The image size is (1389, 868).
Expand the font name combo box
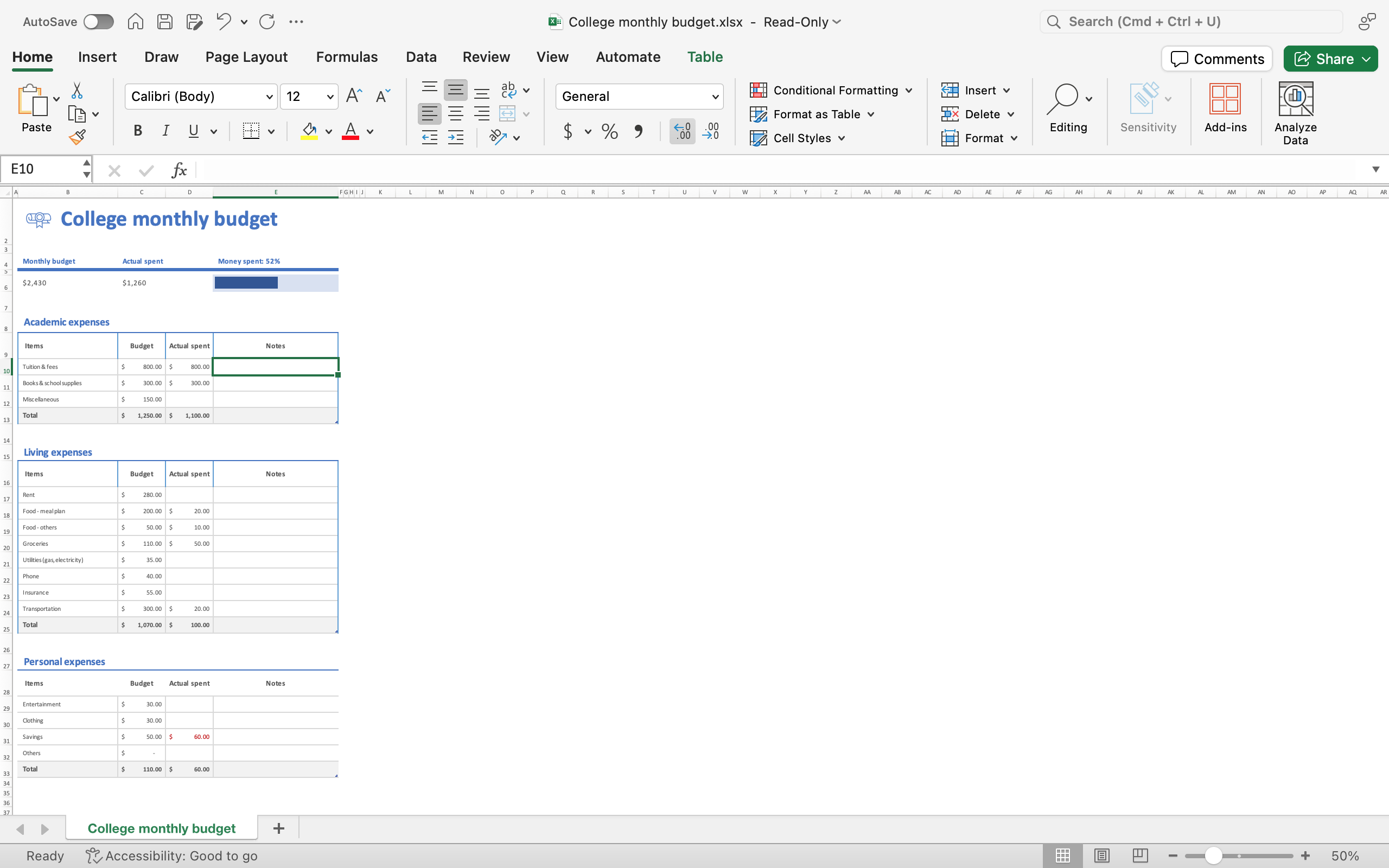tap(269, 97)
